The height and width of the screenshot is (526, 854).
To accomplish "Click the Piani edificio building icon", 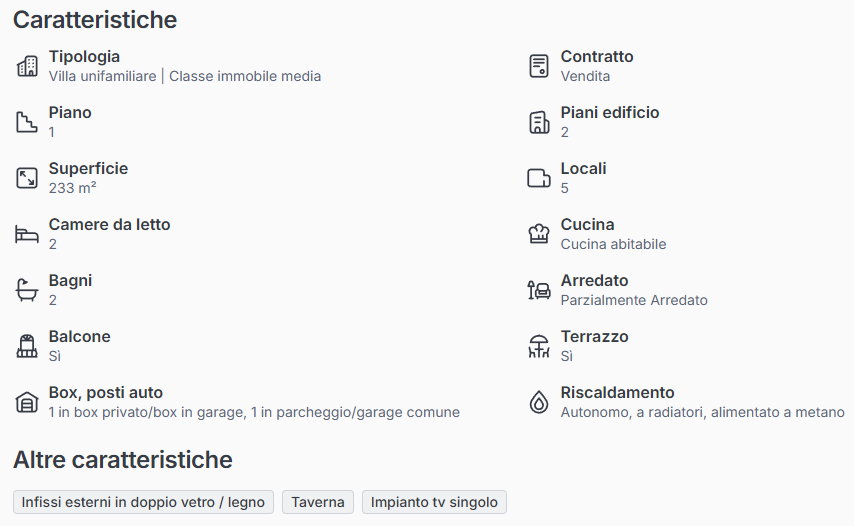I will click(539, 122).
